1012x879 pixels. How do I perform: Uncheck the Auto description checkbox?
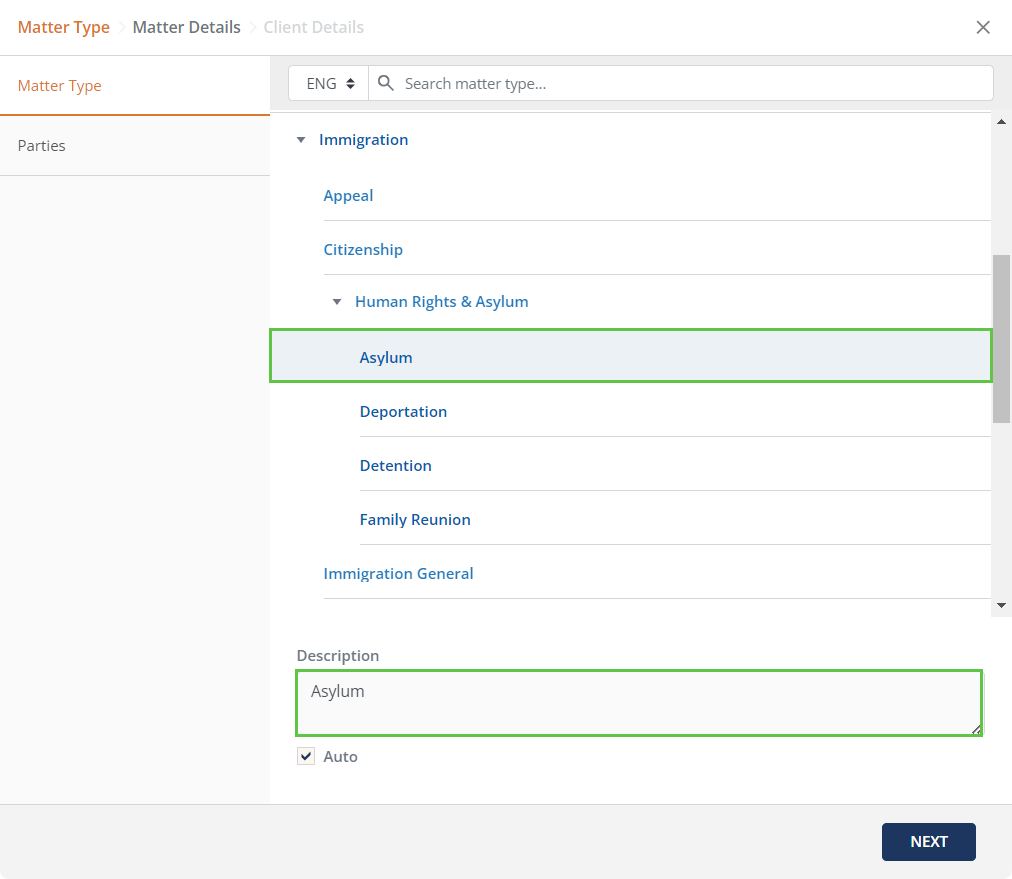coord(306,756)
